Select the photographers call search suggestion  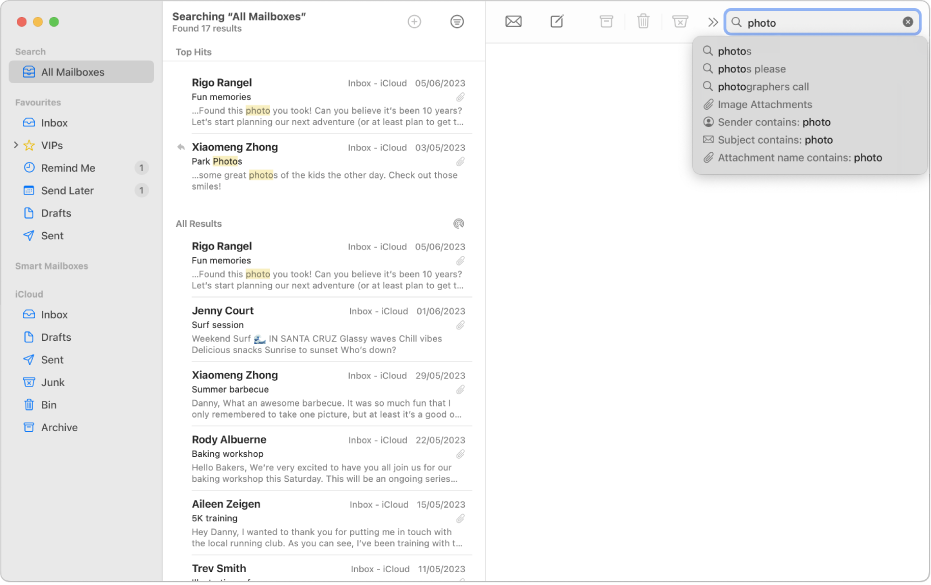(763, 86)
